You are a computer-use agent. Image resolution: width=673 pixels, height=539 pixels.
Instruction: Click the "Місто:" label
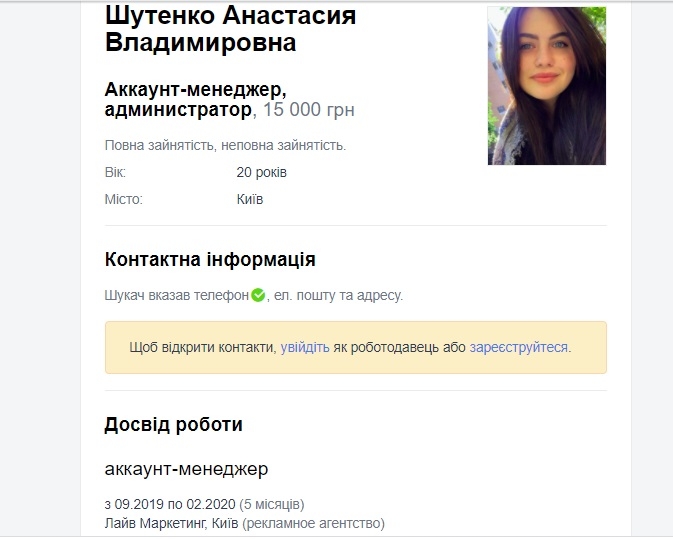(124, 199)
